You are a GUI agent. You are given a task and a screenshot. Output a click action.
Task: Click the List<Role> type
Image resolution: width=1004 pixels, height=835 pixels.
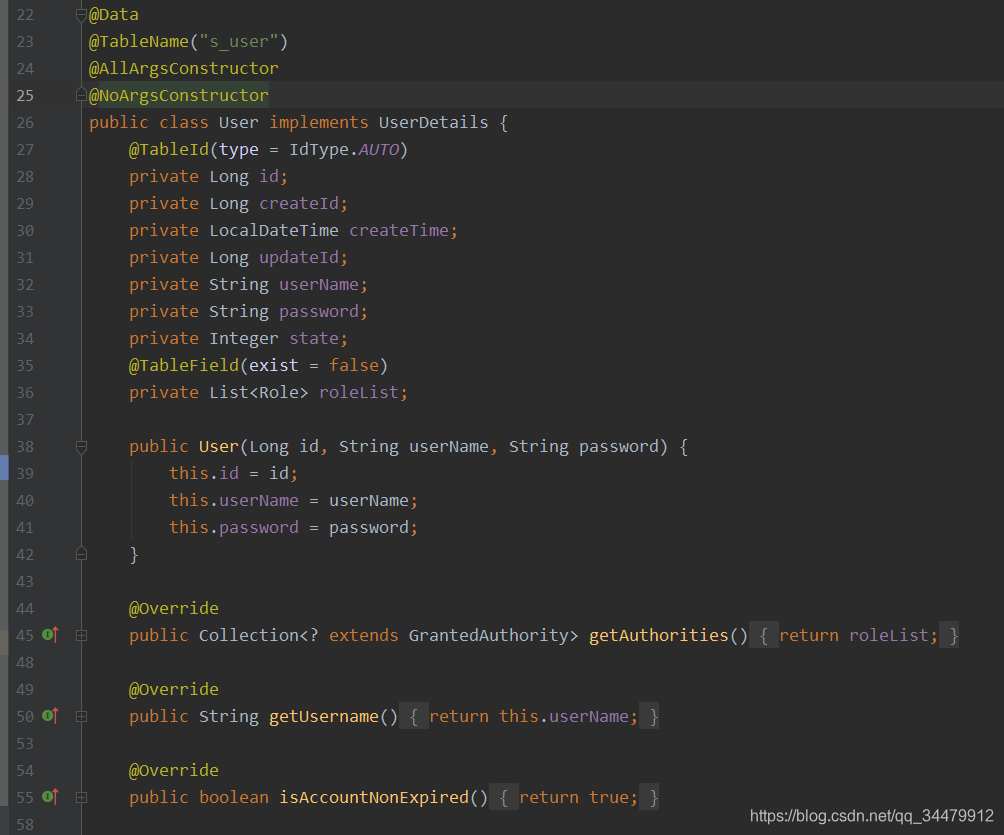259,392
